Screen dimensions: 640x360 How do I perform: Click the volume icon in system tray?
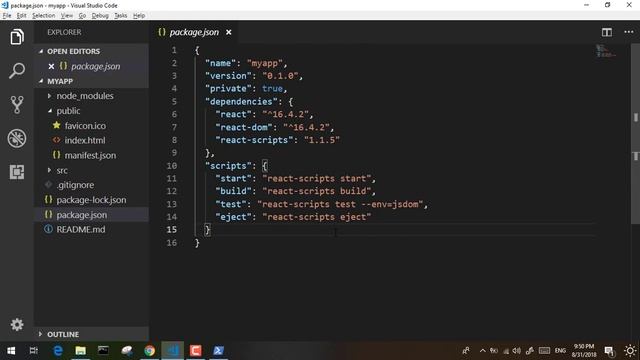517,351
